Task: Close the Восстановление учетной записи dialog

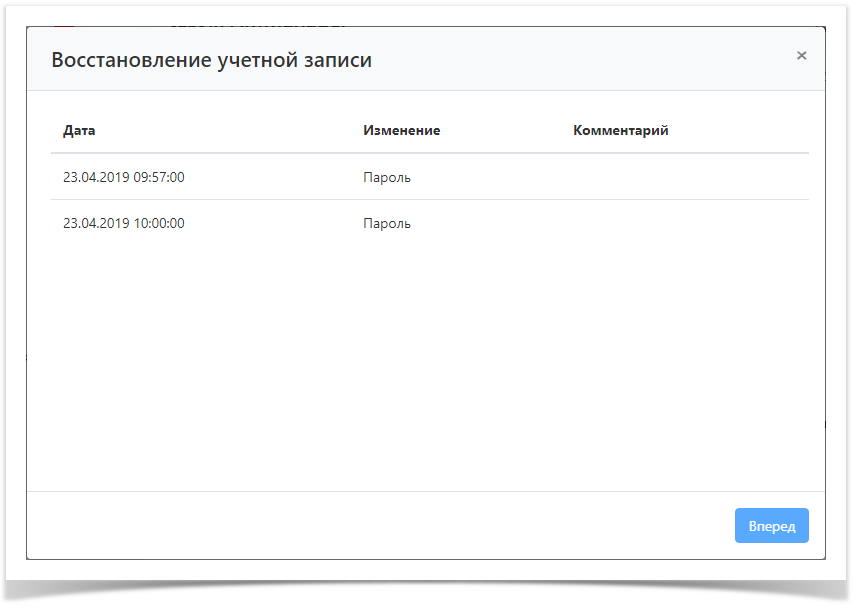Action: (x=801, y=56)
